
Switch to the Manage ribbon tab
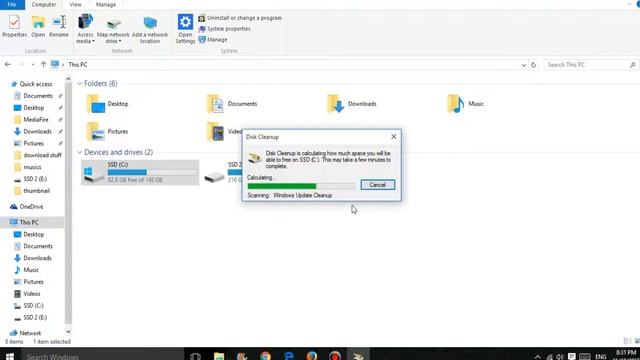pos(106,4)
